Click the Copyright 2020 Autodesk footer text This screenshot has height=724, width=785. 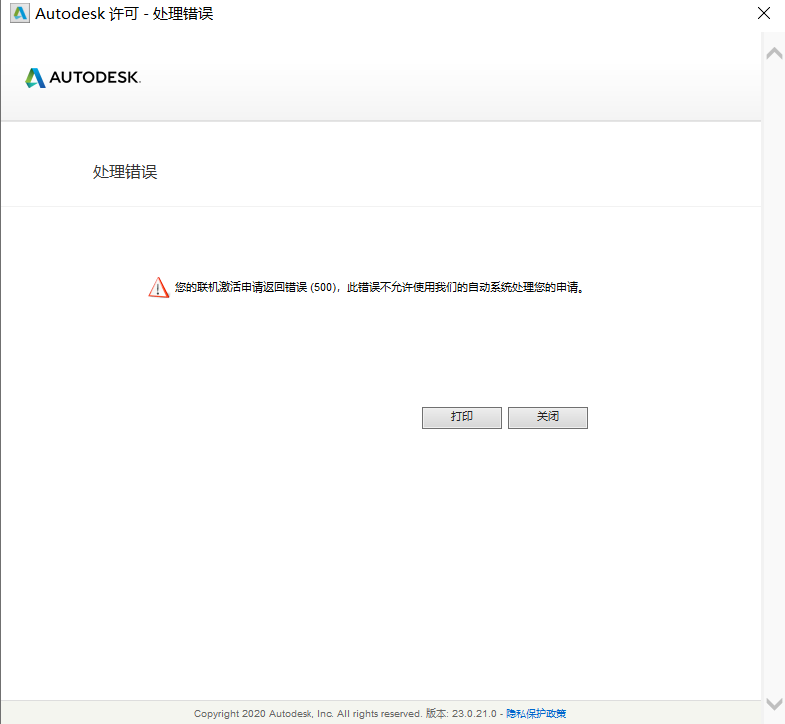click(308, 713)
